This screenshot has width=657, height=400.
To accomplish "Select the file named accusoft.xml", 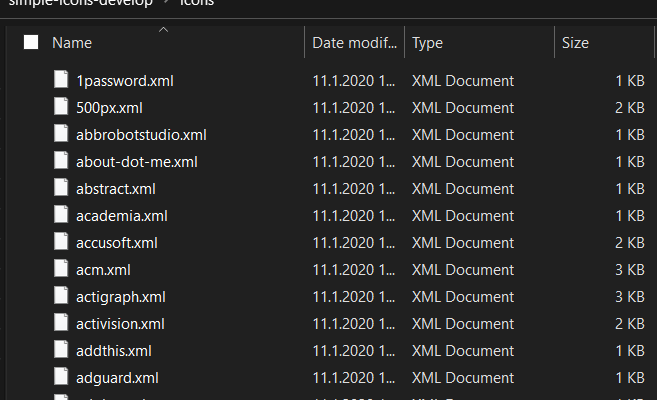I will [x=117, y=243].
